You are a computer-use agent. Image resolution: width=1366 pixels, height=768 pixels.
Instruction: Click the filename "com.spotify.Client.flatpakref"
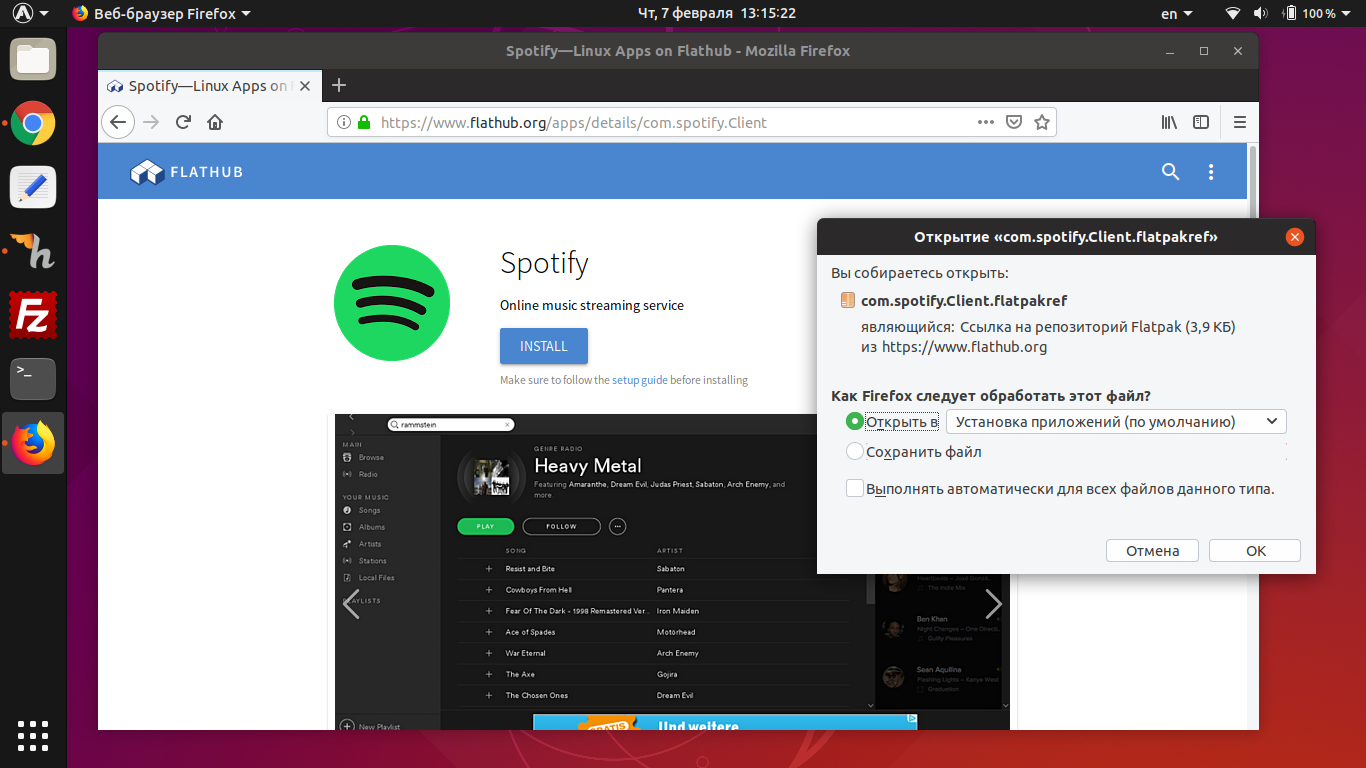point(964,300)
